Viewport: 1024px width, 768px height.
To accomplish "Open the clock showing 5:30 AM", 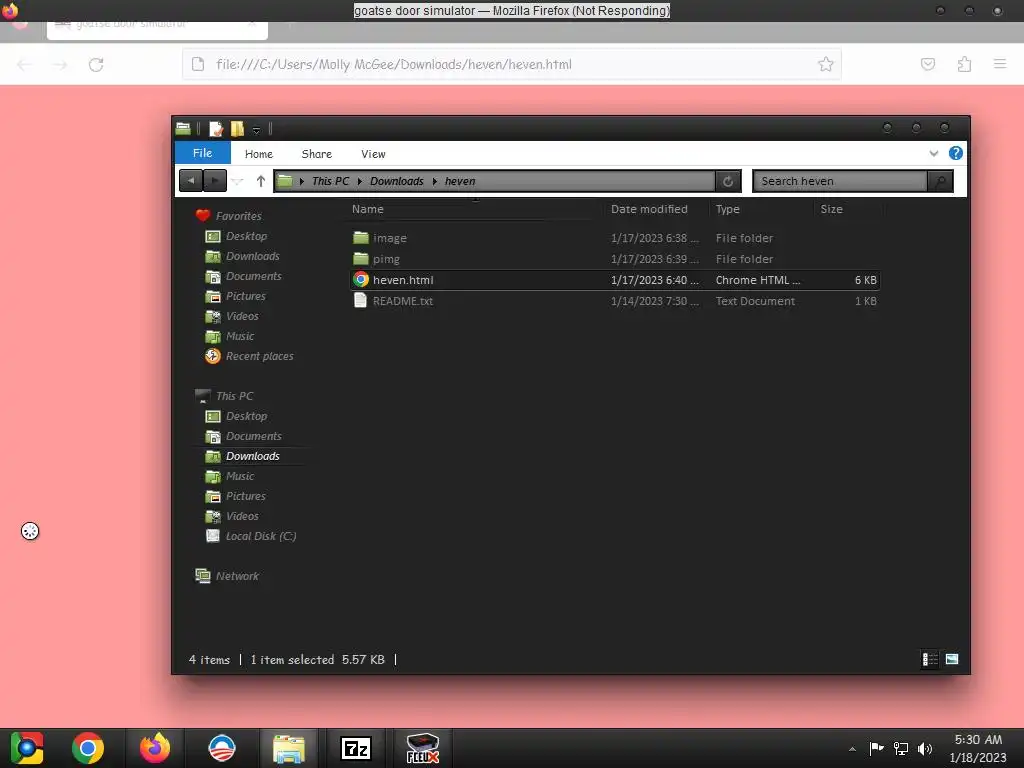I will (x=978, y=748).
